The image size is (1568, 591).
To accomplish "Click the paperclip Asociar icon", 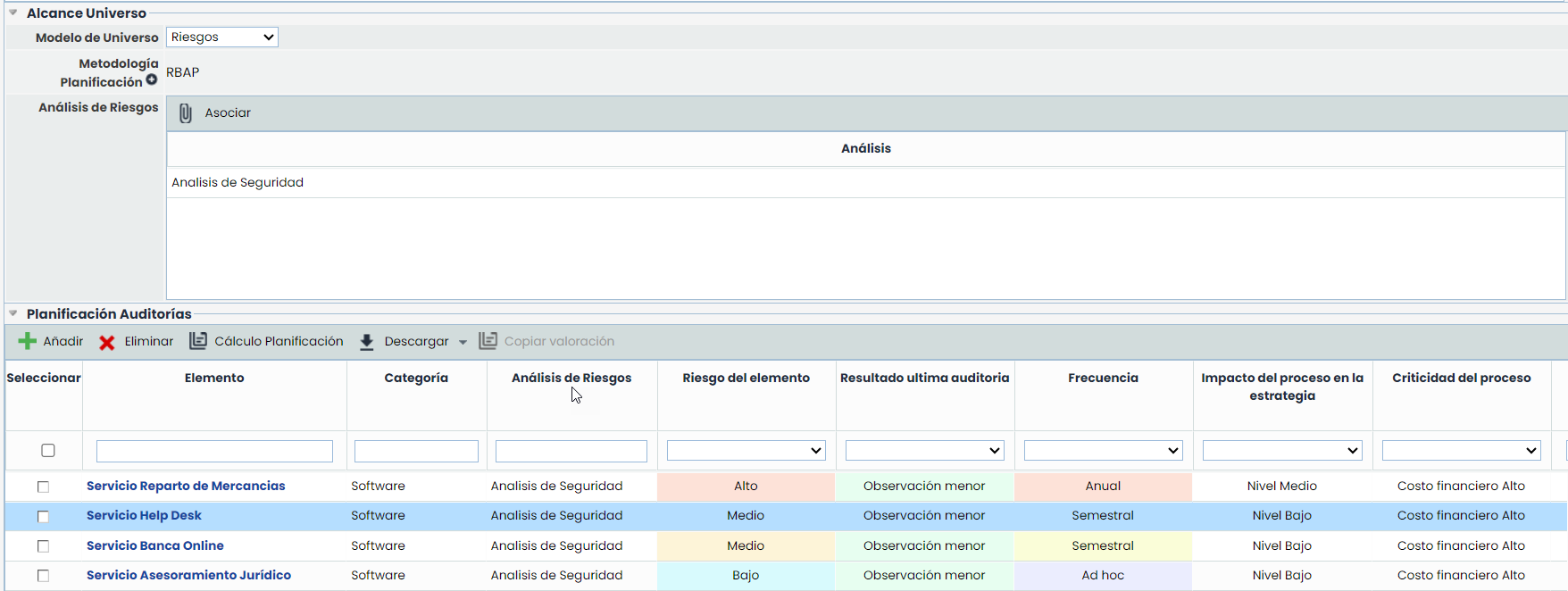I will click(x=186, y=113).
